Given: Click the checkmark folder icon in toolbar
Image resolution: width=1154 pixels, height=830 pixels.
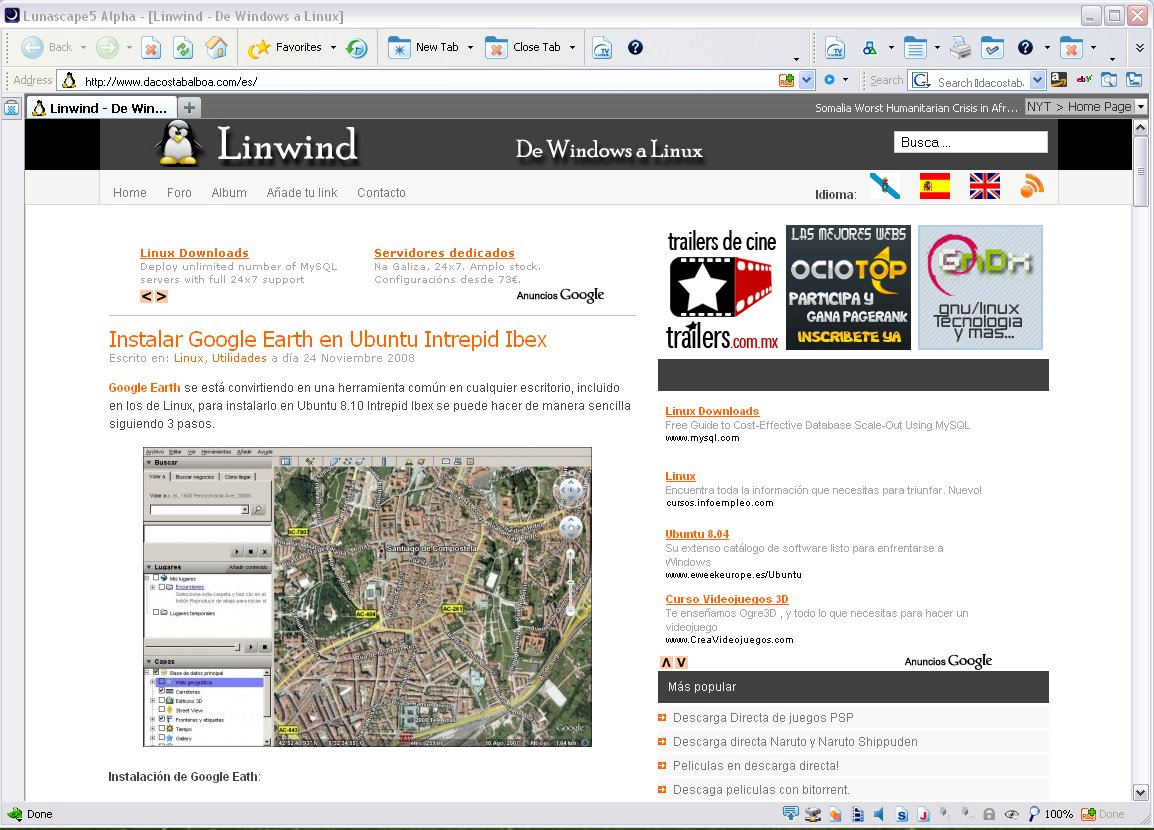Looking at the screenshot, I should 992,49.
